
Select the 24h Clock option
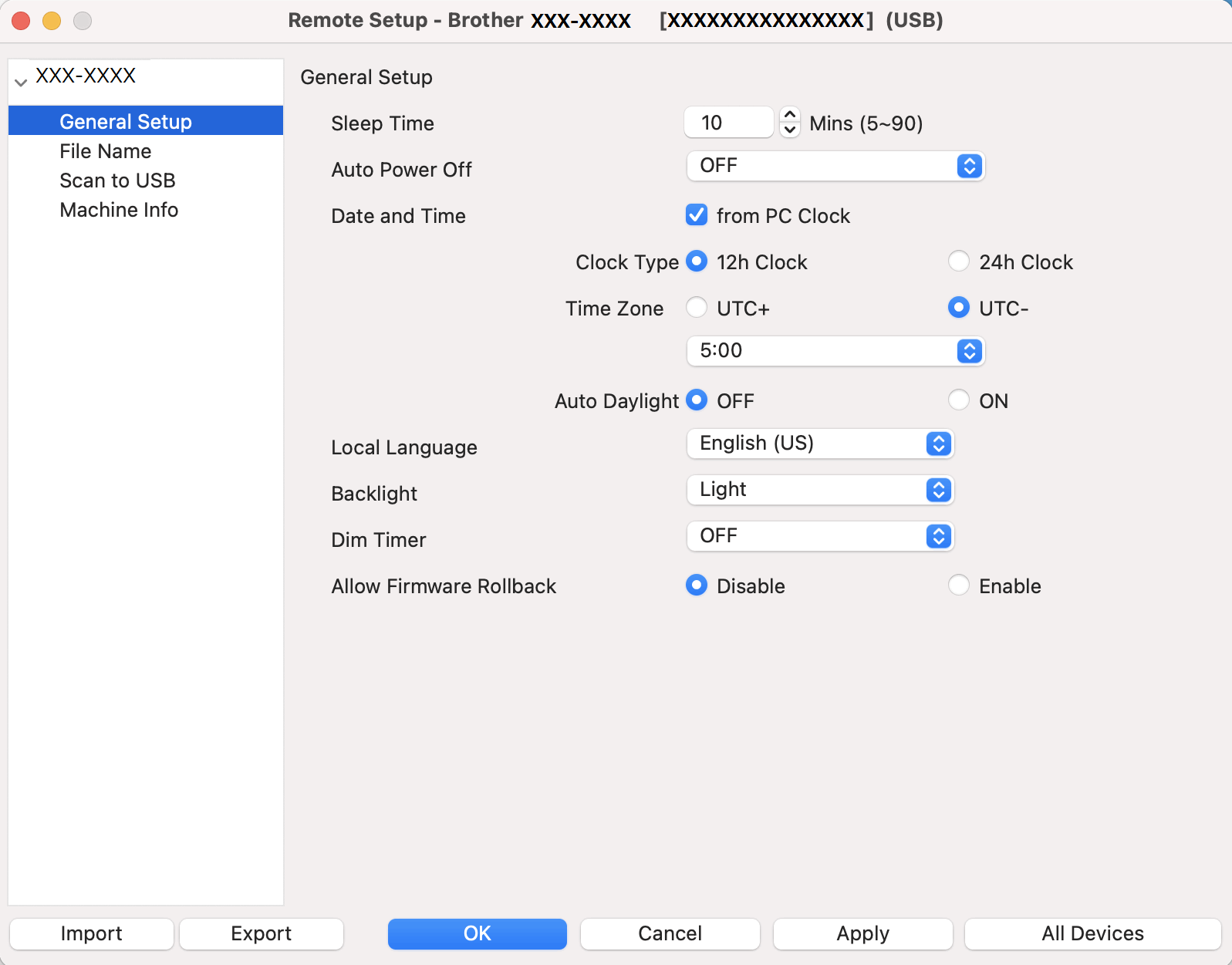pyautogui.click(x=959, y=261)
